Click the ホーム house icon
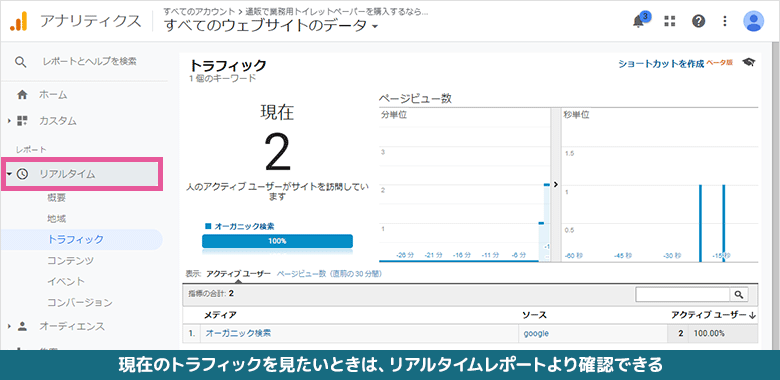 tap(22, 95)
